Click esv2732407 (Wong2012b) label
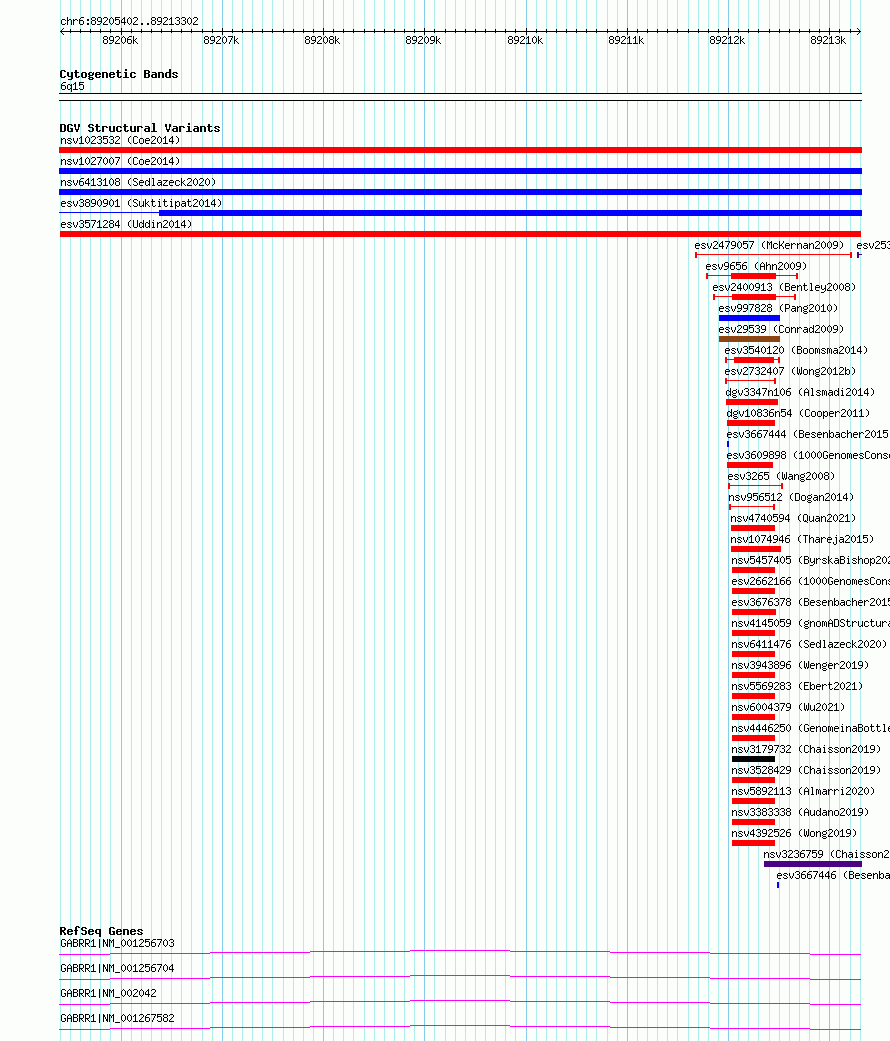 tap(790, 371)
